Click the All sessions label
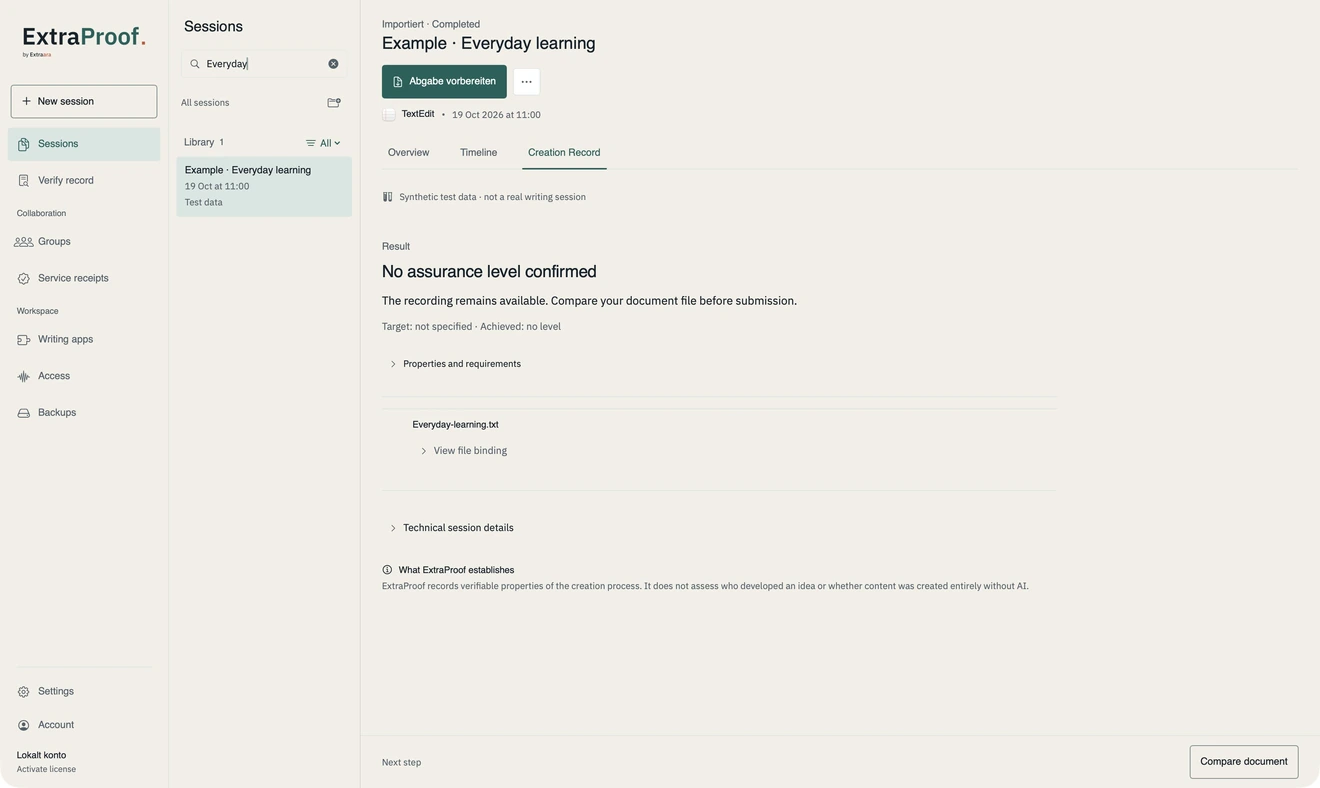The image size is (1320, 788). tap(205, 103)
